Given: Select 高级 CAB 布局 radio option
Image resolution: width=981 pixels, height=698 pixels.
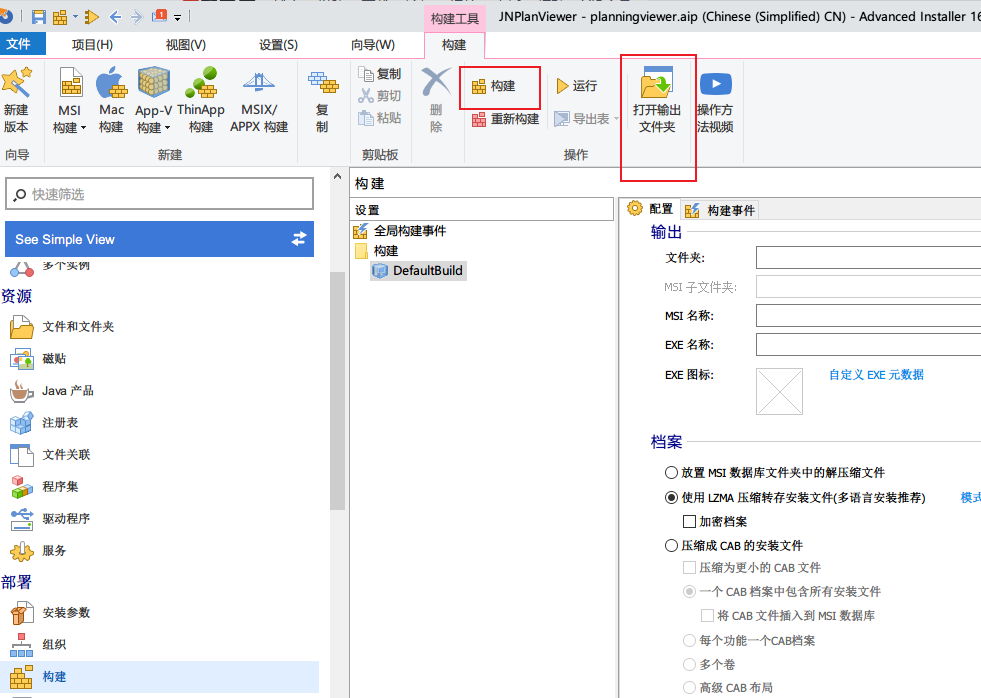Looking at the screenshot, I should 689,688.
